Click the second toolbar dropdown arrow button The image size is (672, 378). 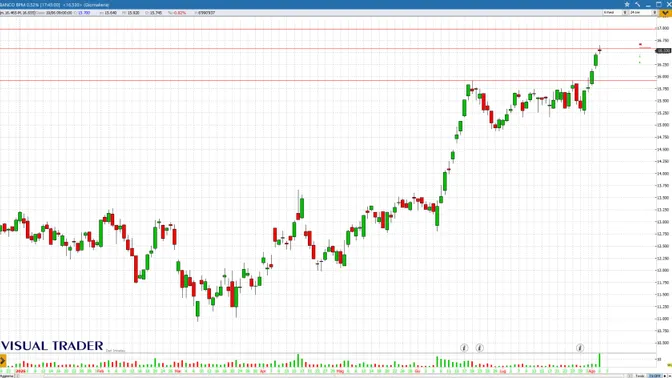pyautogui.click(x=655, y=13)
